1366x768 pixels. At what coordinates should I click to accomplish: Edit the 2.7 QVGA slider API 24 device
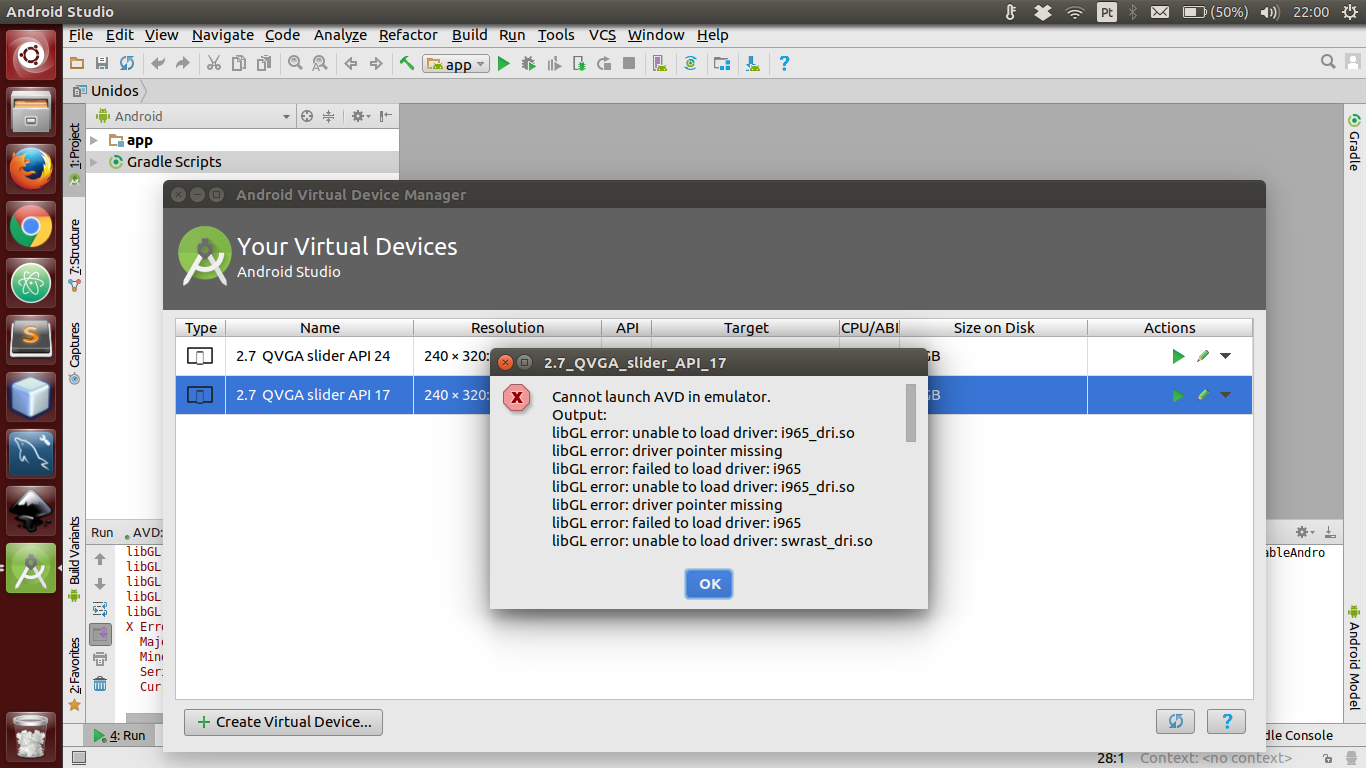pyautogui.click(x=1203, y=356)
